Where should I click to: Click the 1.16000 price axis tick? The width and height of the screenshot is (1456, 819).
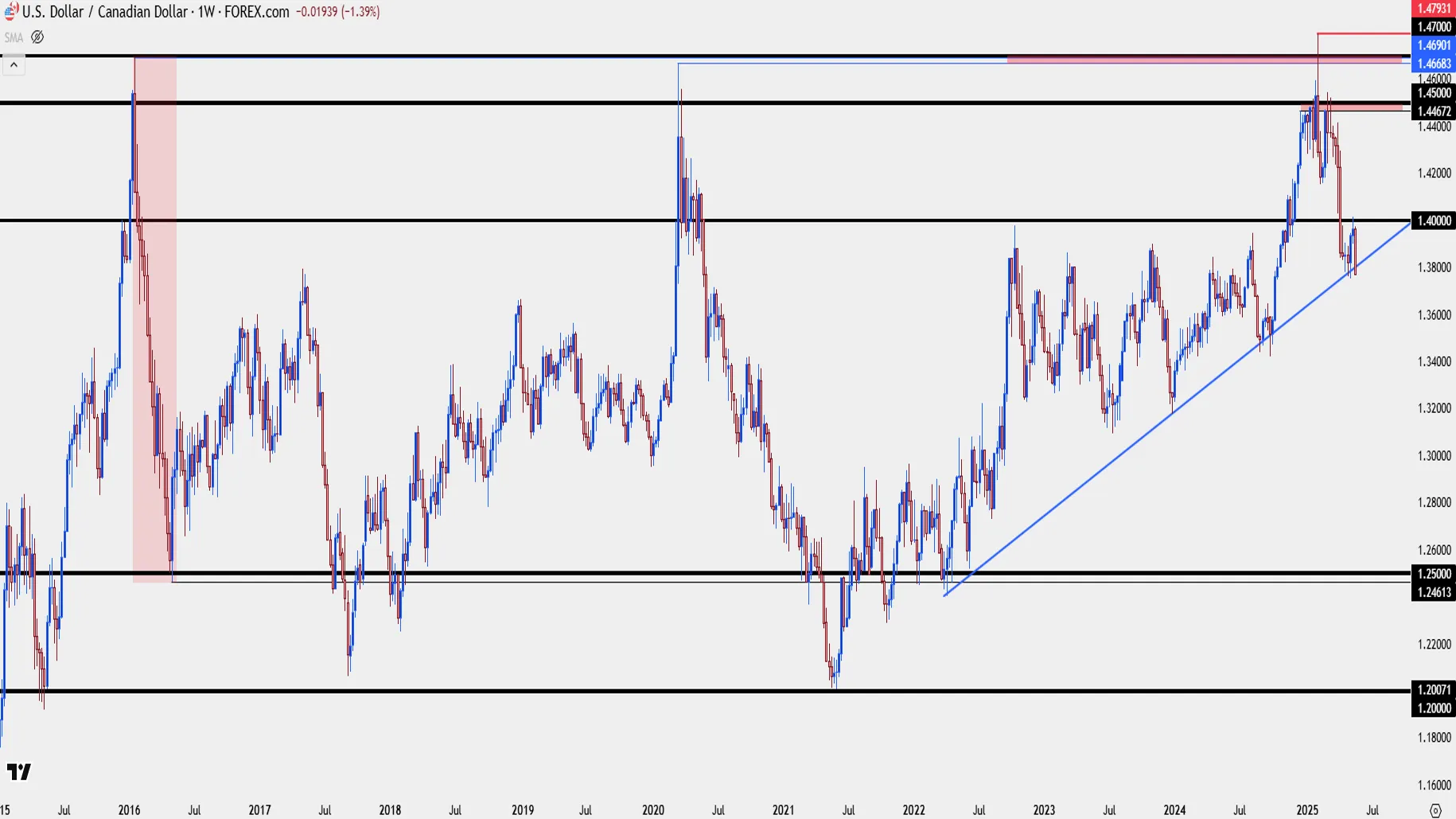click(1435, 785)
